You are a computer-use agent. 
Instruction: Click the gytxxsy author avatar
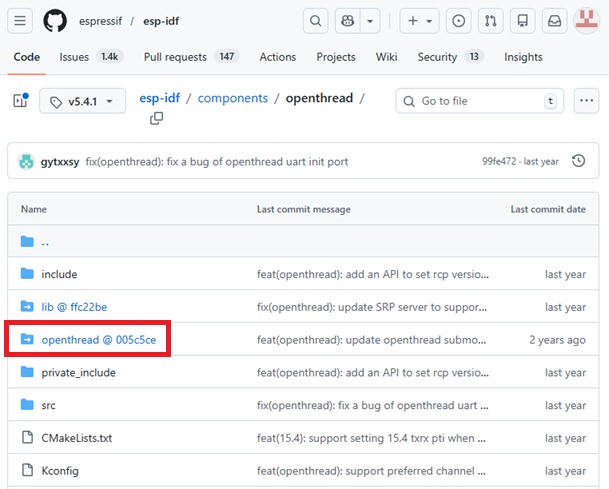(26, 162)
